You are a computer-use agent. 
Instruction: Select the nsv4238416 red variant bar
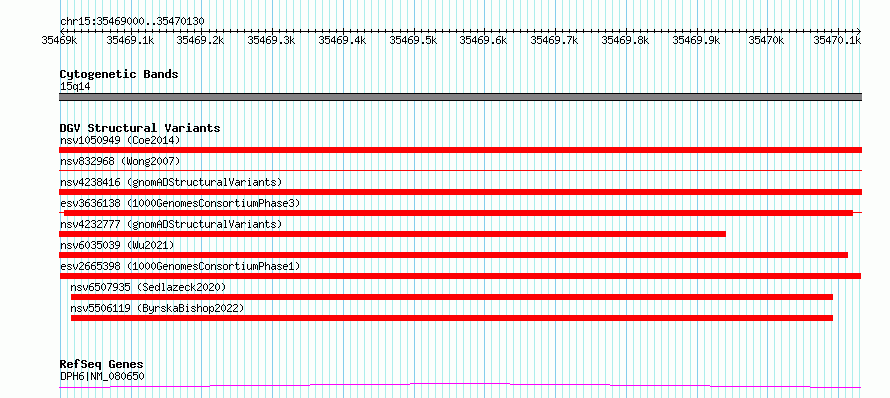click(460, 192)
